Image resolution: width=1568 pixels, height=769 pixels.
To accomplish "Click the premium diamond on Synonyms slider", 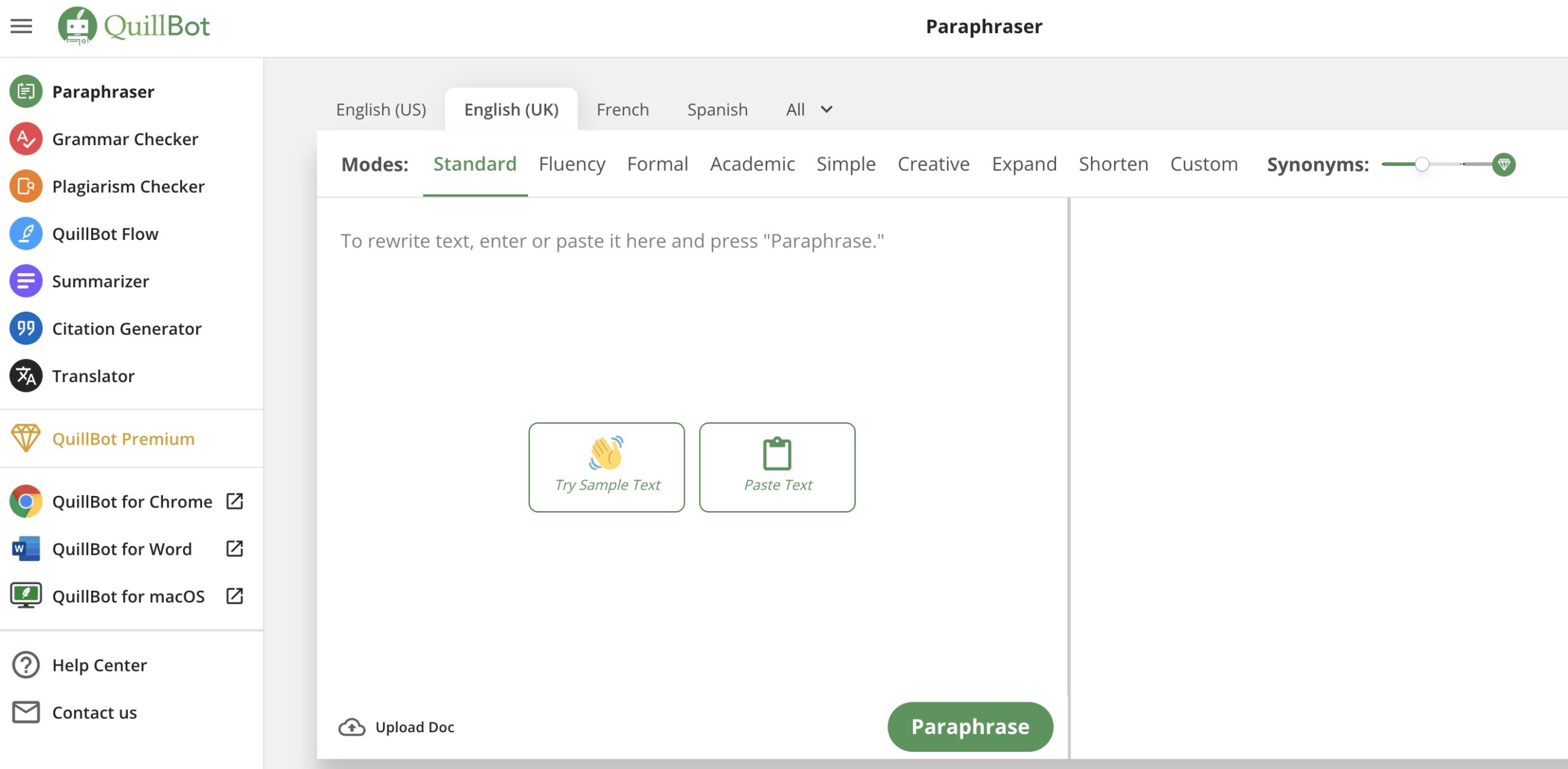I will [x=1504, y=164].
